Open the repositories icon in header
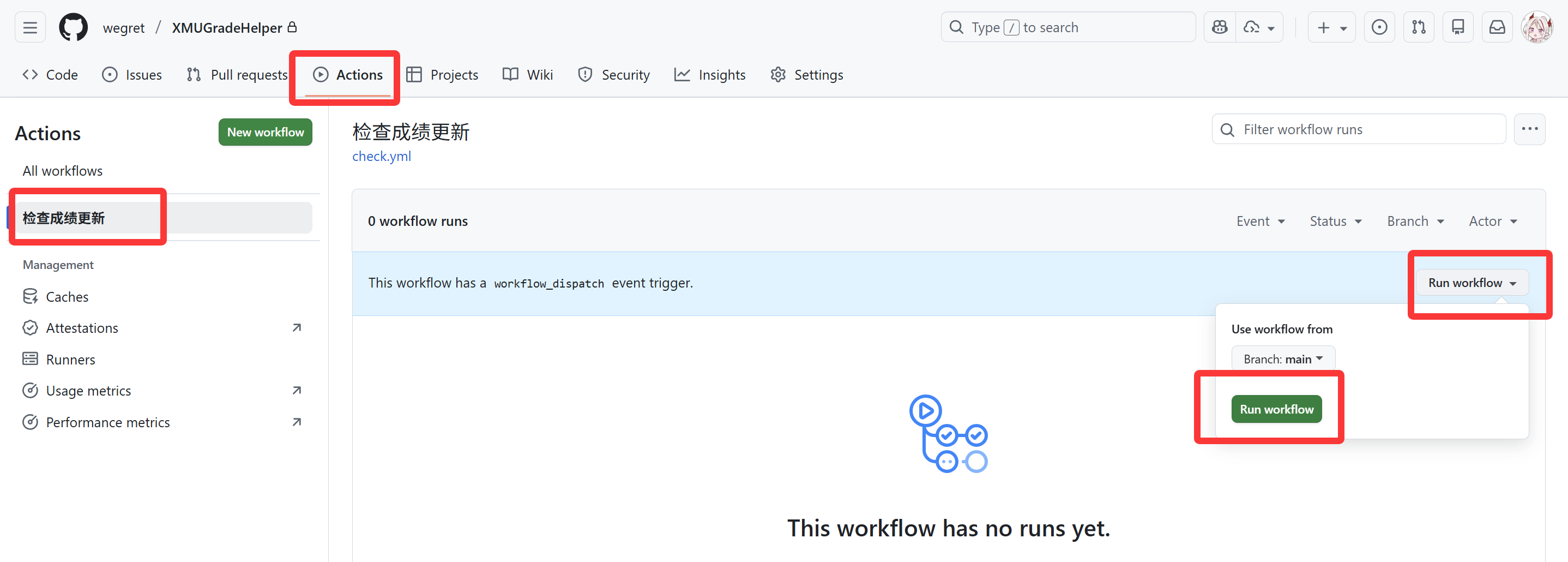1568x562 pixels. [x=1458, y=27]
